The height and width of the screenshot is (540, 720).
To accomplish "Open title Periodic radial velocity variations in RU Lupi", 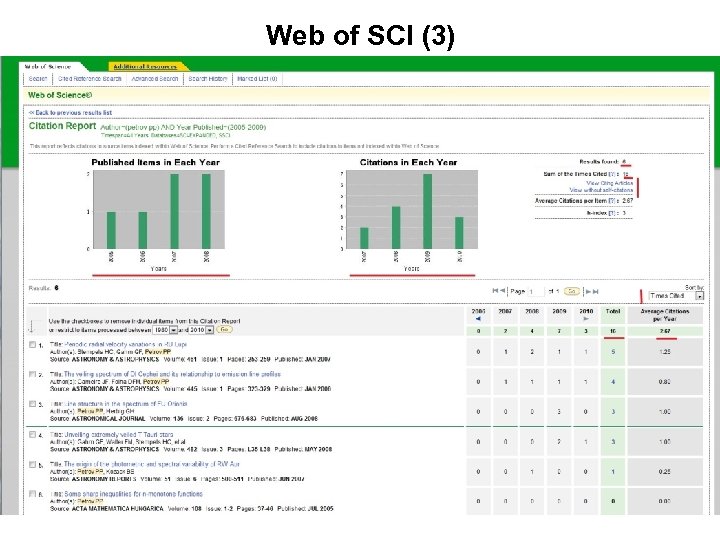I will [125, 344].
